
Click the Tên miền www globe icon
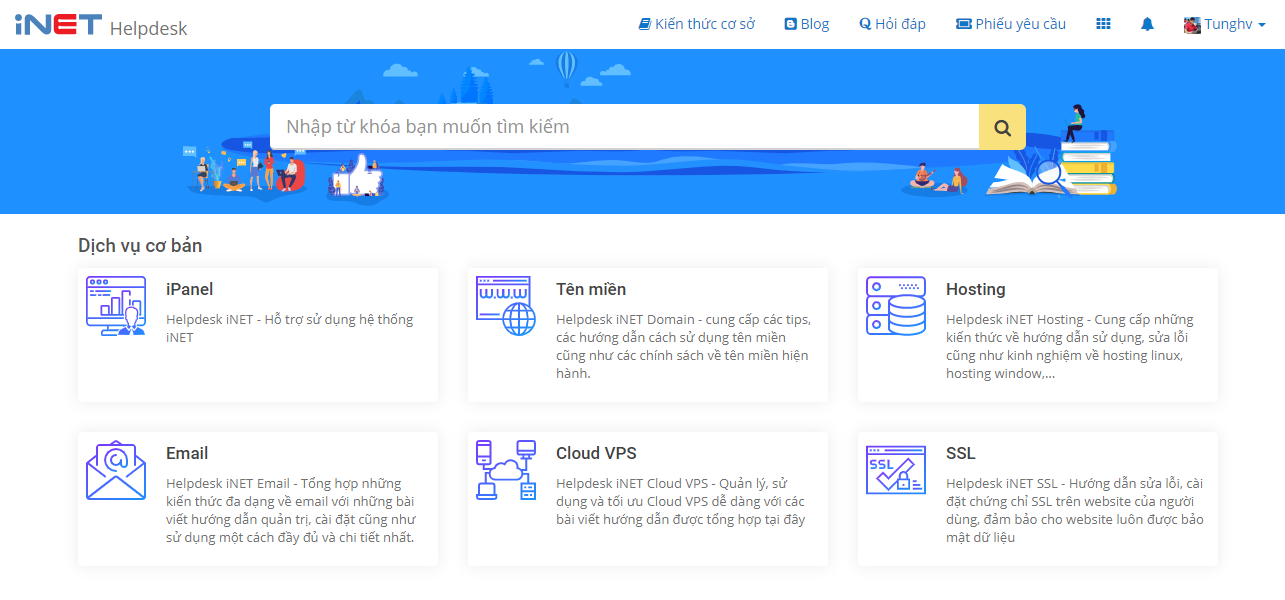click(x=506, y=306)
